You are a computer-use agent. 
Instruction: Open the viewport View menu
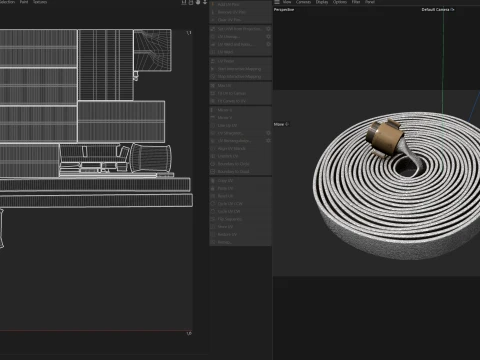click(287, 2)
